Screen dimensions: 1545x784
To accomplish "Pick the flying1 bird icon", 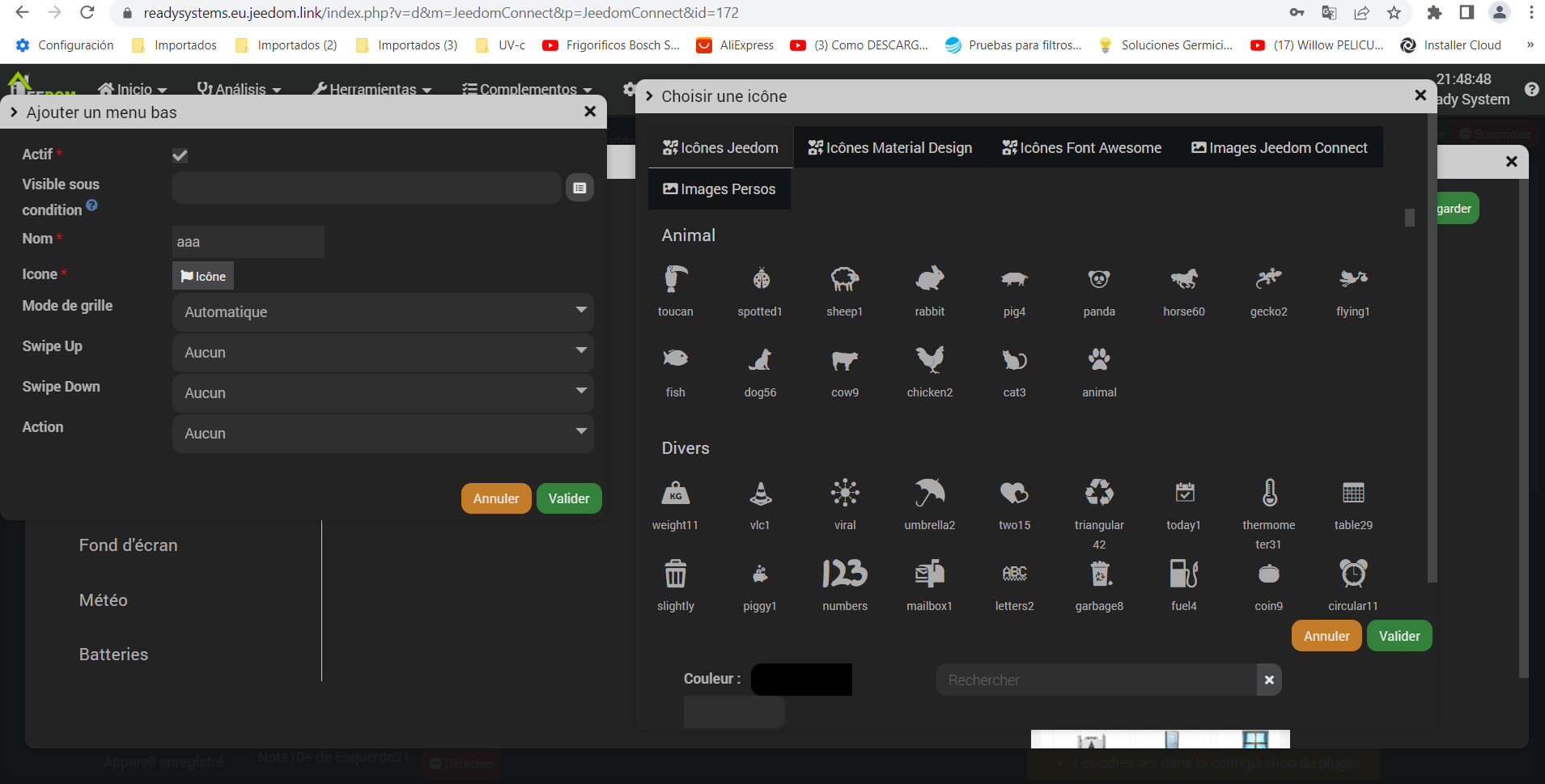I will point(1353,279).
